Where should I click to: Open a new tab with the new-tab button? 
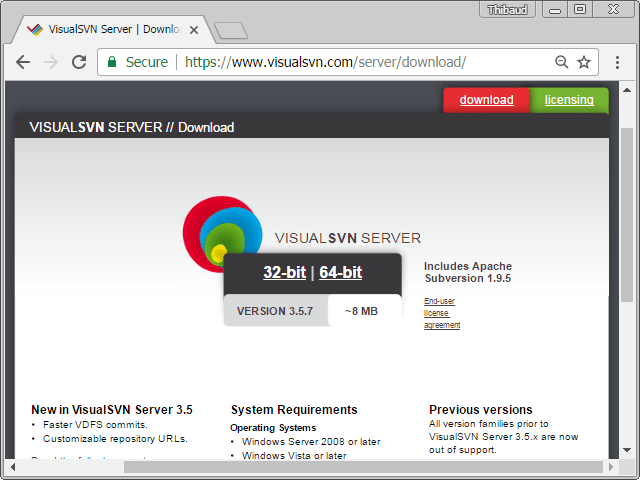coord(230,30)
